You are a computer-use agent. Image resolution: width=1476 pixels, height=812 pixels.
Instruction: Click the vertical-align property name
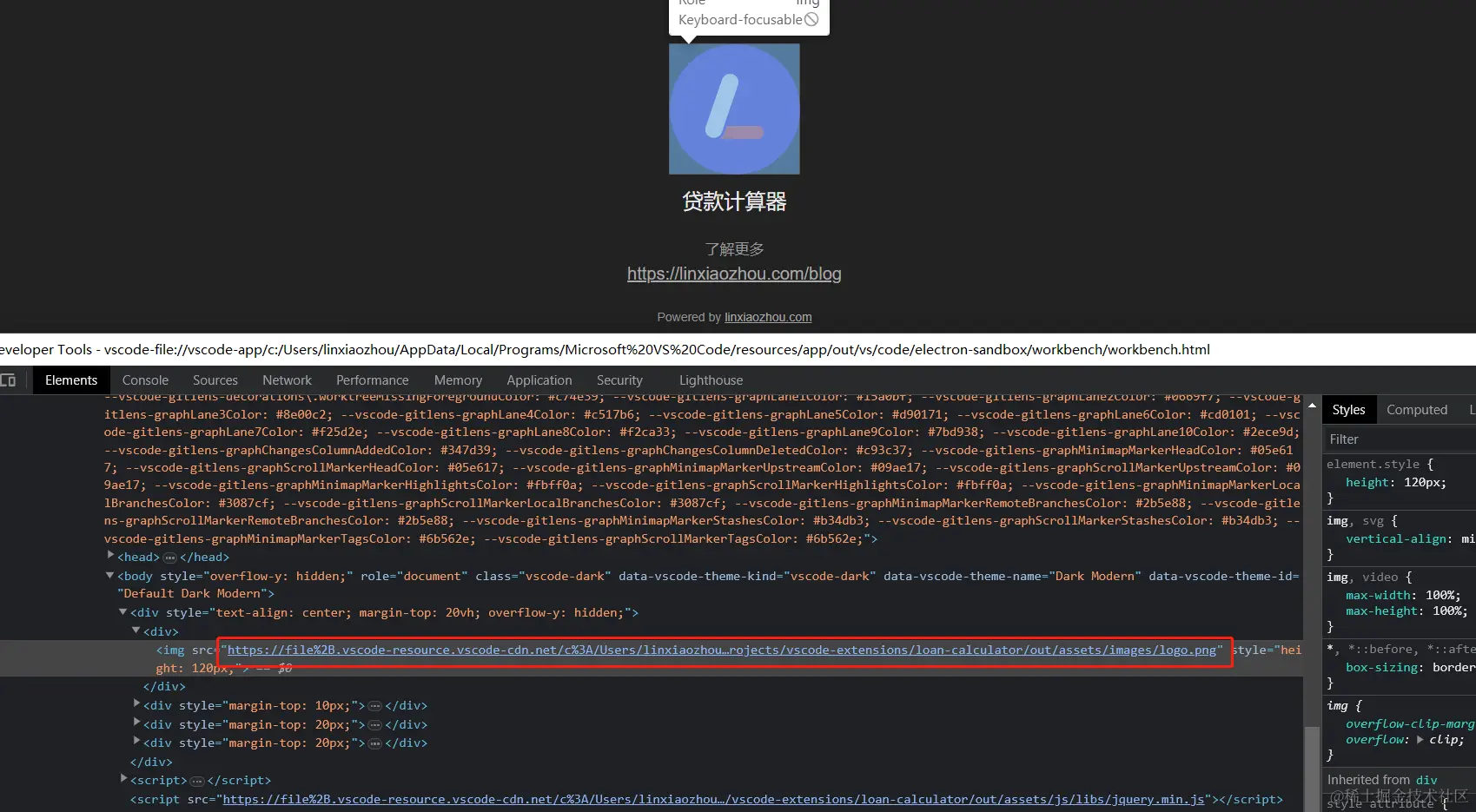point(1396,539)
